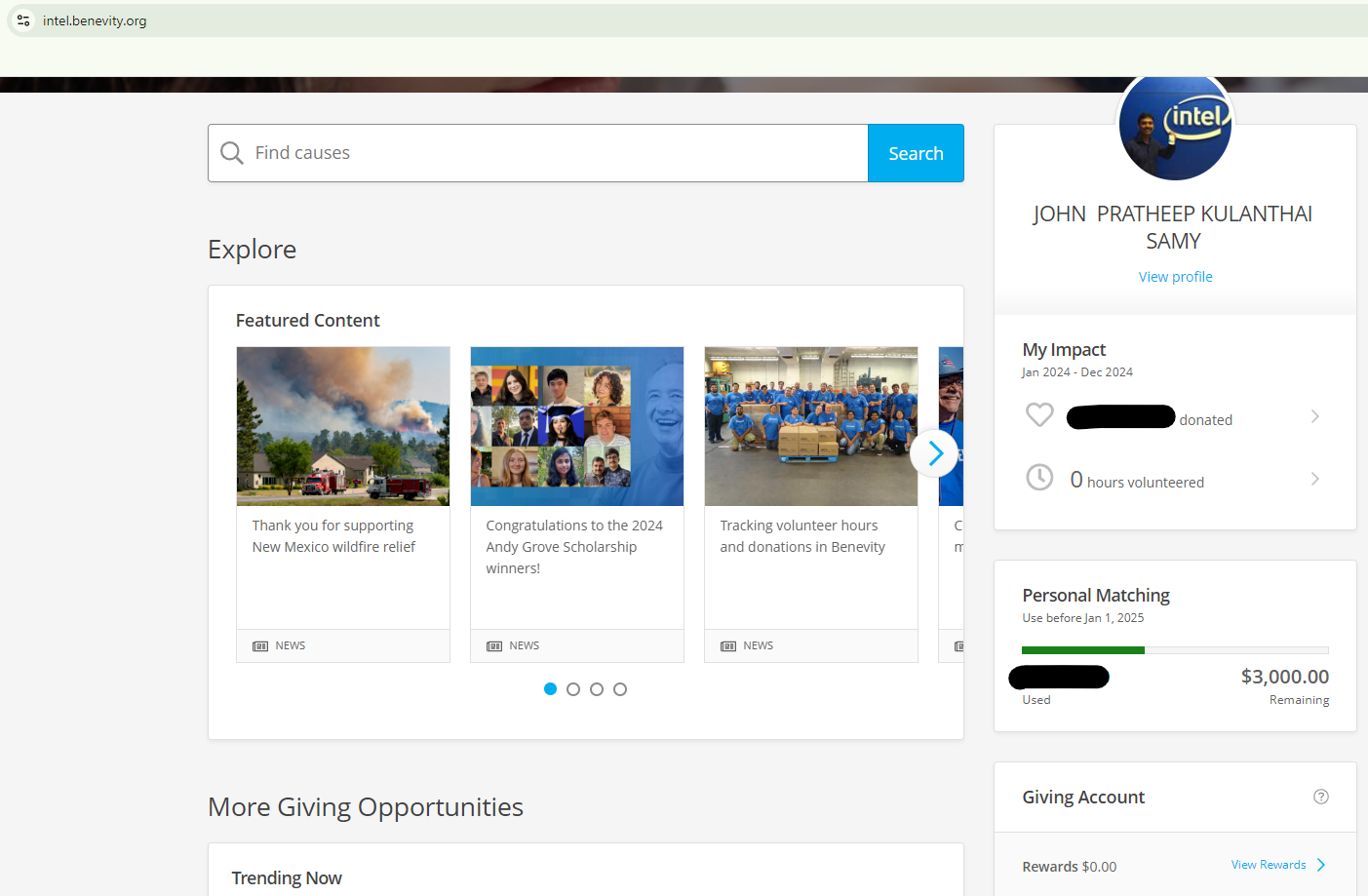This screenshot has height=896, width=1368.
Task: Open the Giving Account help question icon
Action: point(1321,797)
